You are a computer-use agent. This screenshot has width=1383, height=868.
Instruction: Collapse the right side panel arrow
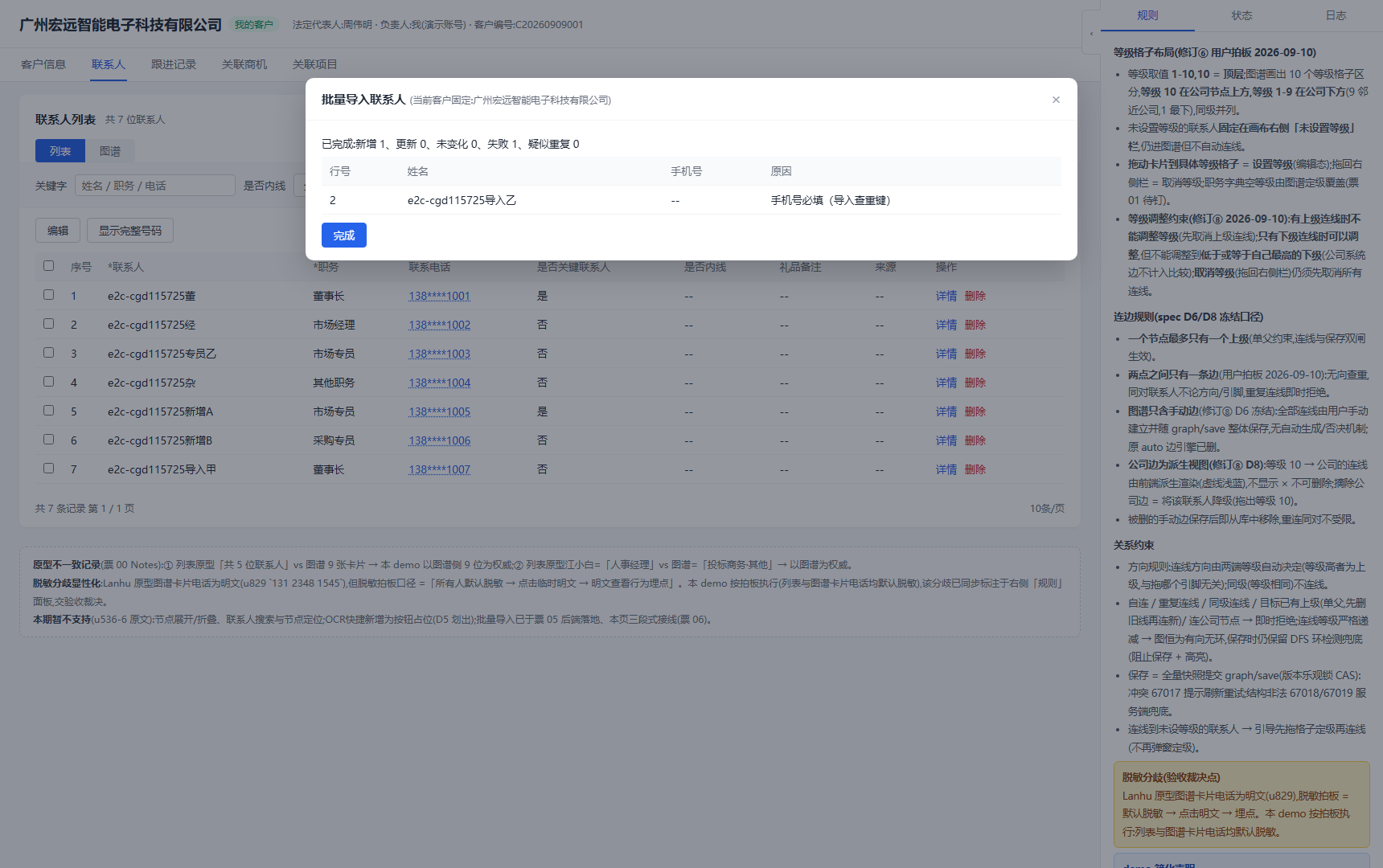[1091, 33]
